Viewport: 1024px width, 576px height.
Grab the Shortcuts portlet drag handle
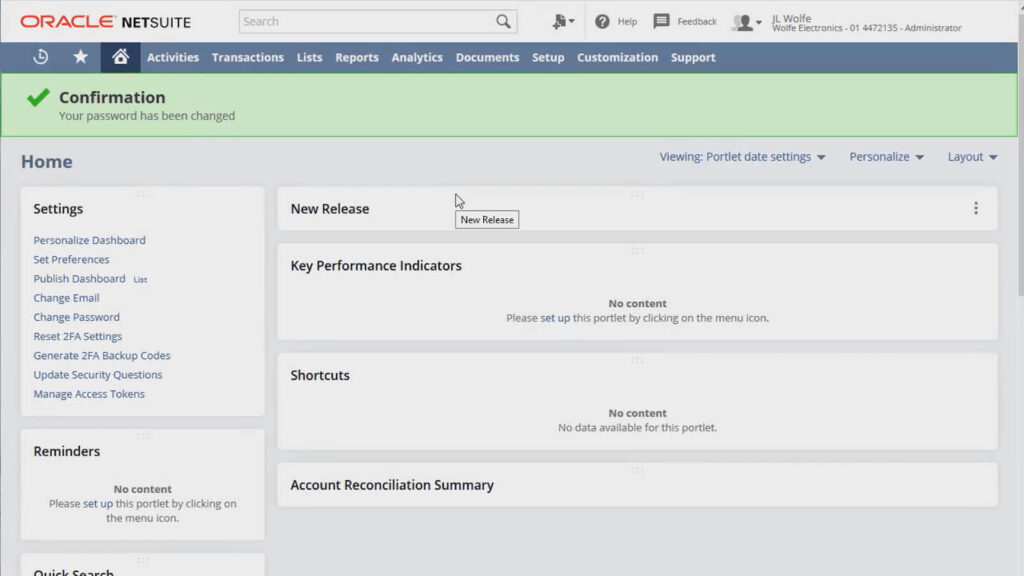637,360
